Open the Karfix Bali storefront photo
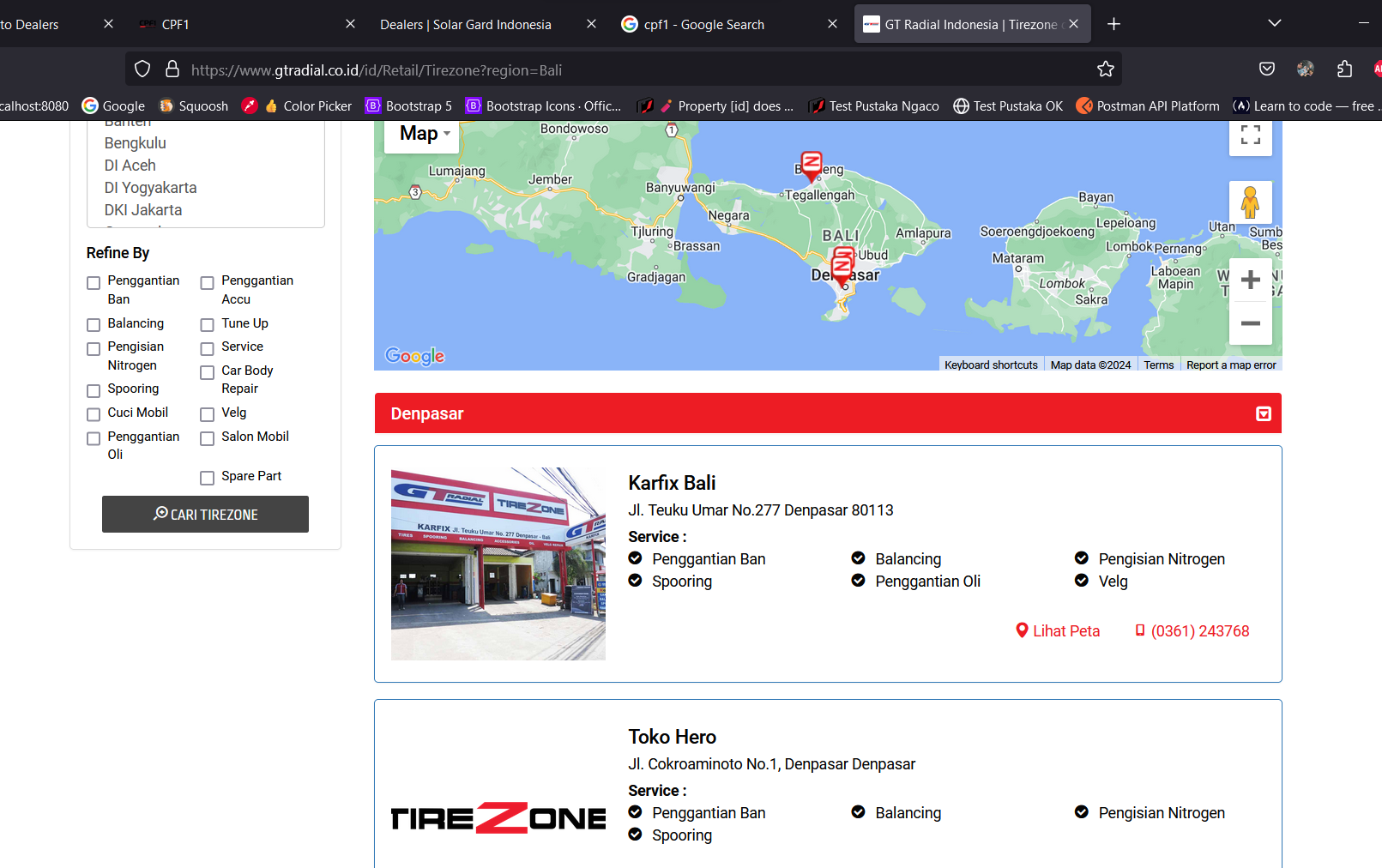 coord(498,564)
